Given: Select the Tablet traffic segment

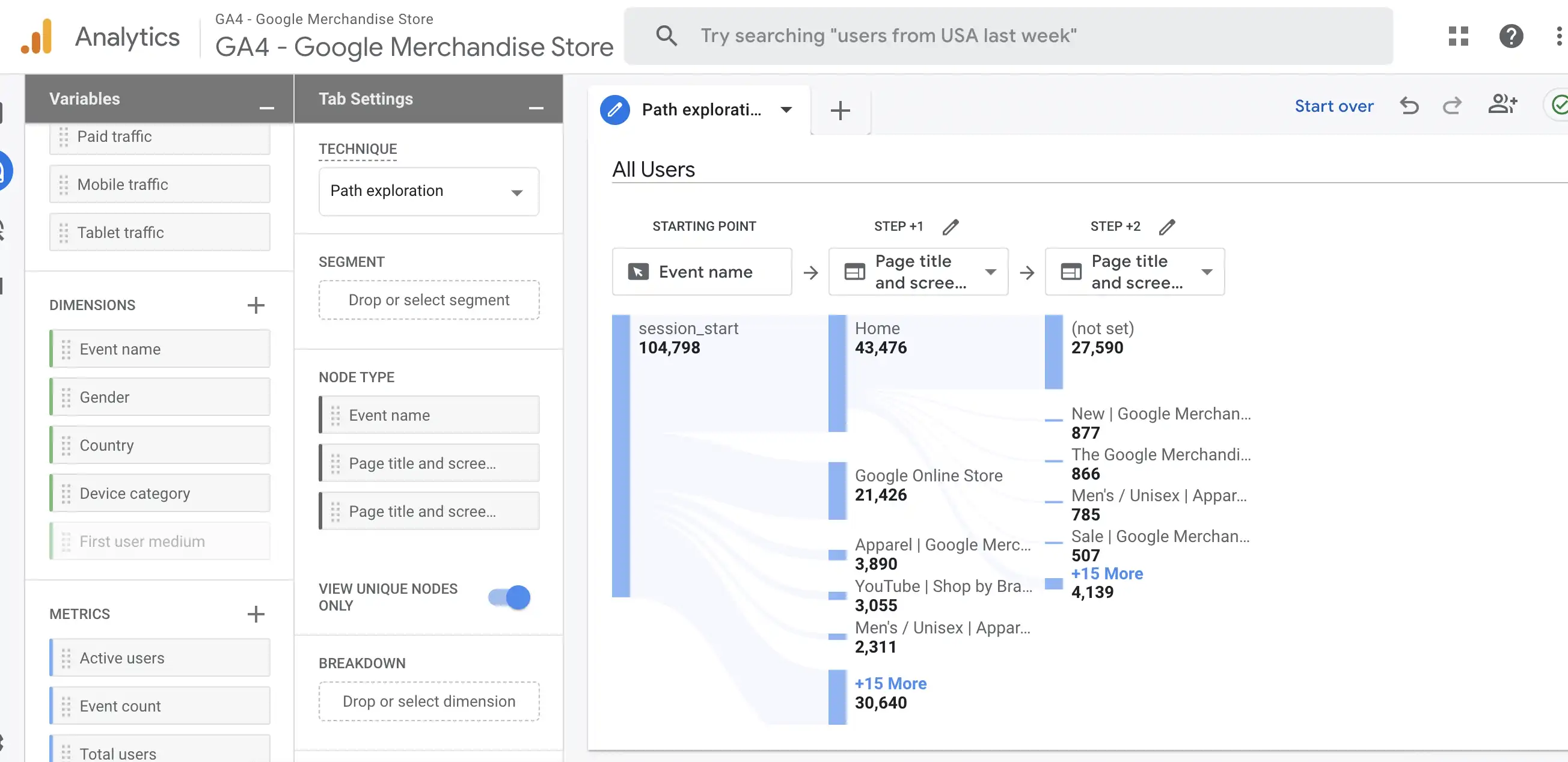Looking at the screenshot, I should pos(159,233).
